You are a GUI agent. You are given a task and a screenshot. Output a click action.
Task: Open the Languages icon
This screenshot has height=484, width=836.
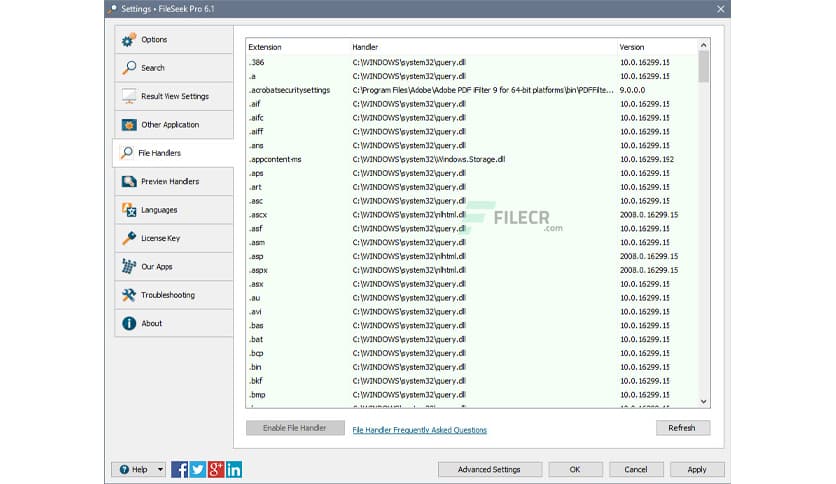[x=129, y=210]
